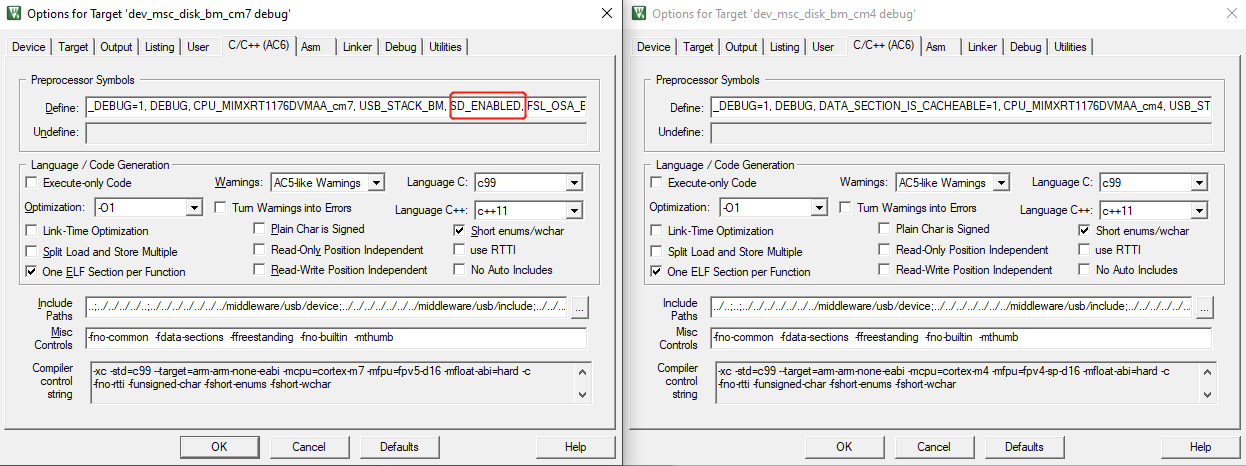
Task: Switch to Linker tab in cm7 dialog
Action: (357, 47)
